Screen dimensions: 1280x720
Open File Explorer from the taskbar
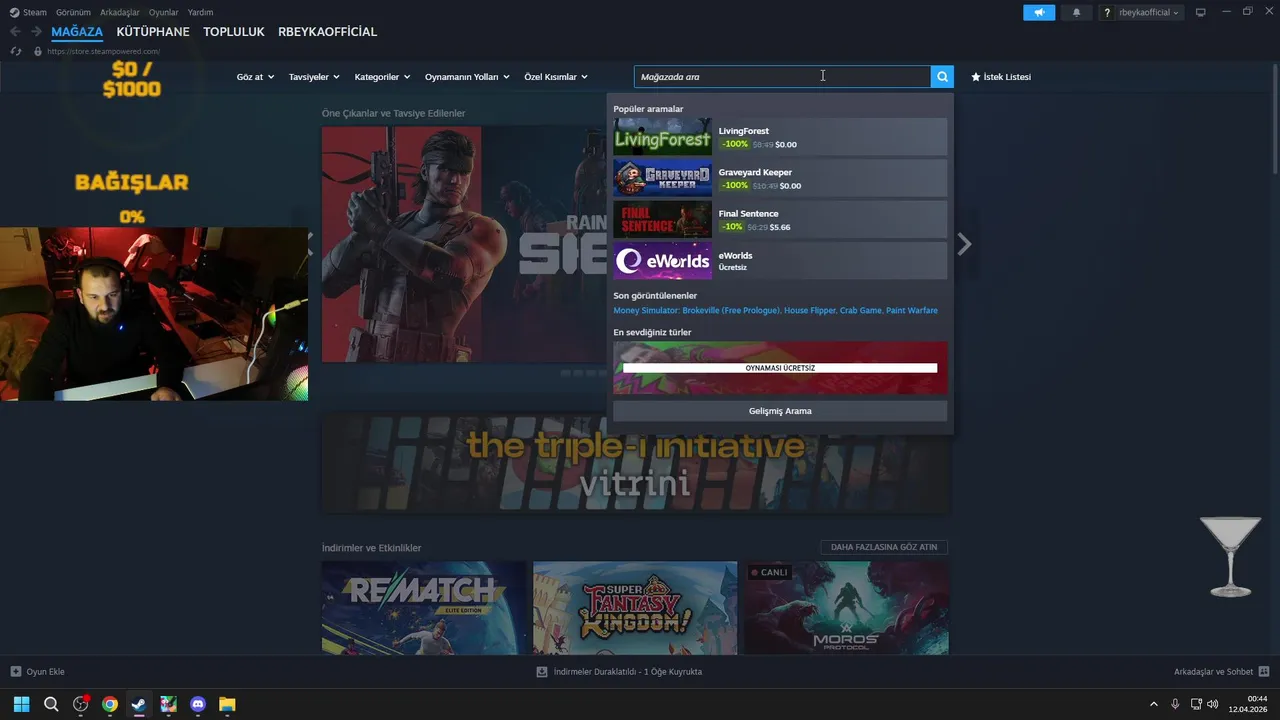tap(227, 704)
